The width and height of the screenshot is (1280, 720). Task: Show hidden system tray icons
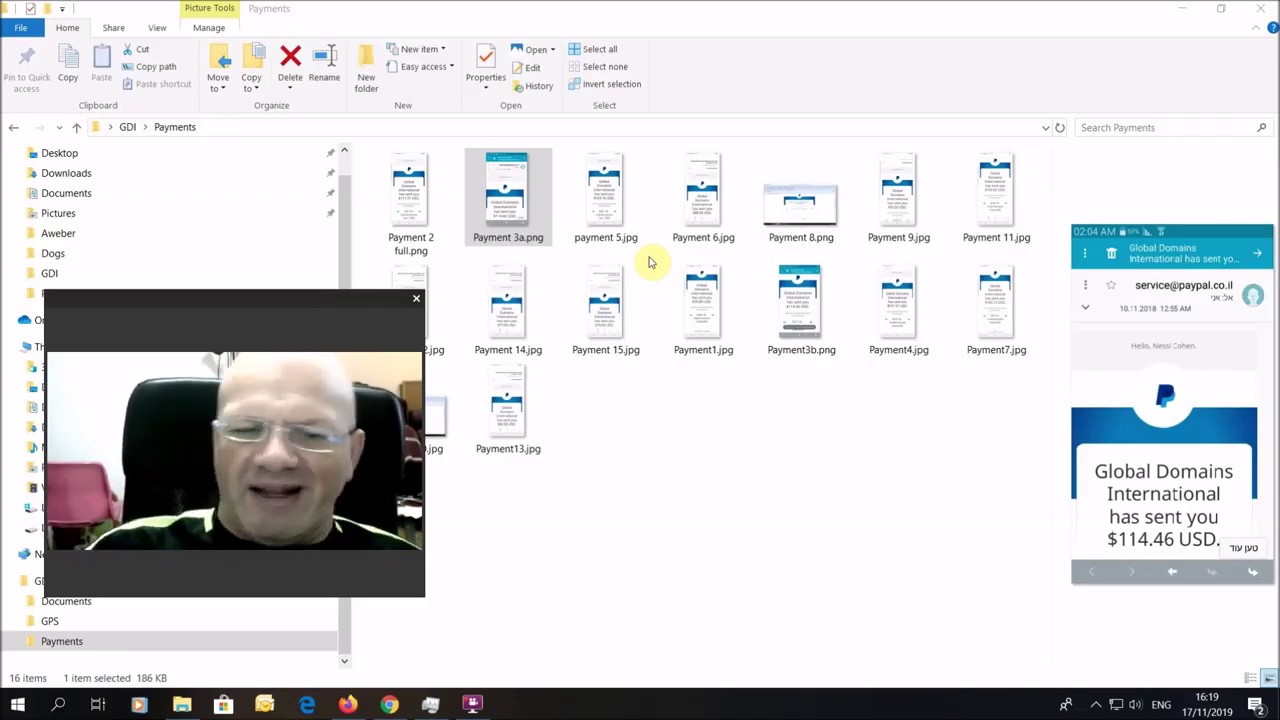click(1096, 705)
